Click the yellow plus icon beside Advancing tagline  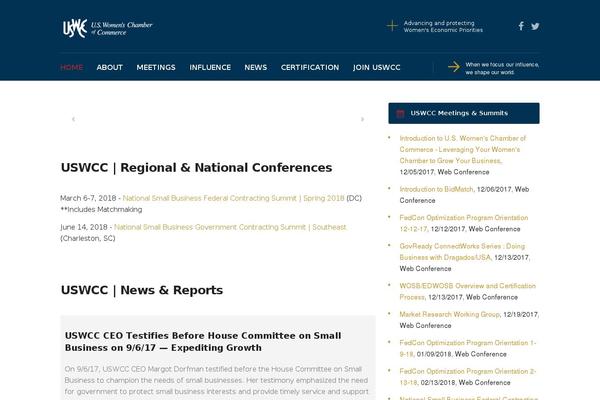[392, 26]
